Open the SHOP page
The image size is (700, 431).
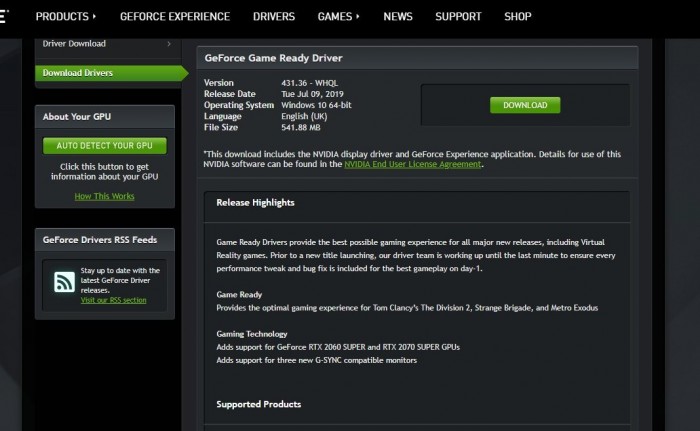pos(517,17)
